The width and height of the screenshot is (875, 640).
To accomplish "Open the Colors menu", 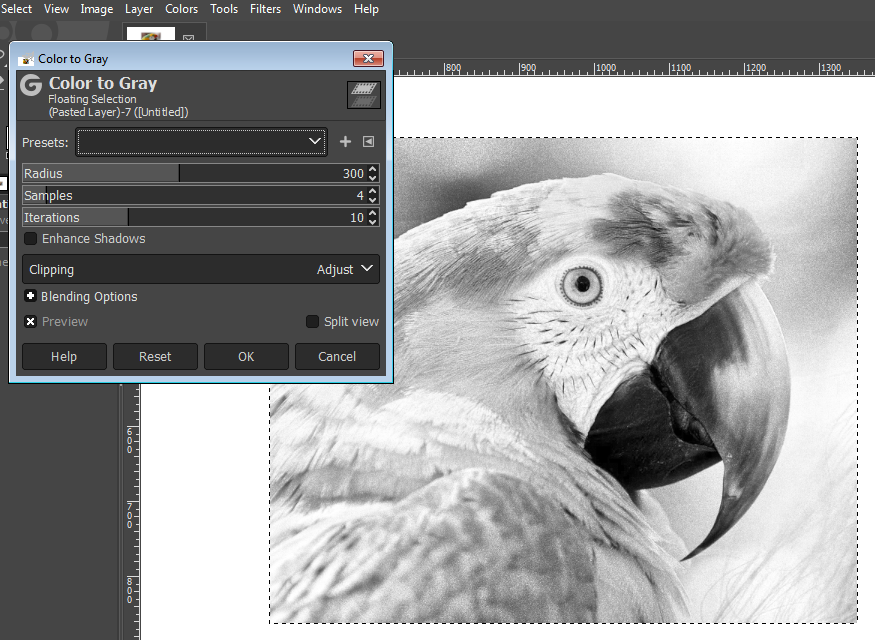I will click(181, 9).
